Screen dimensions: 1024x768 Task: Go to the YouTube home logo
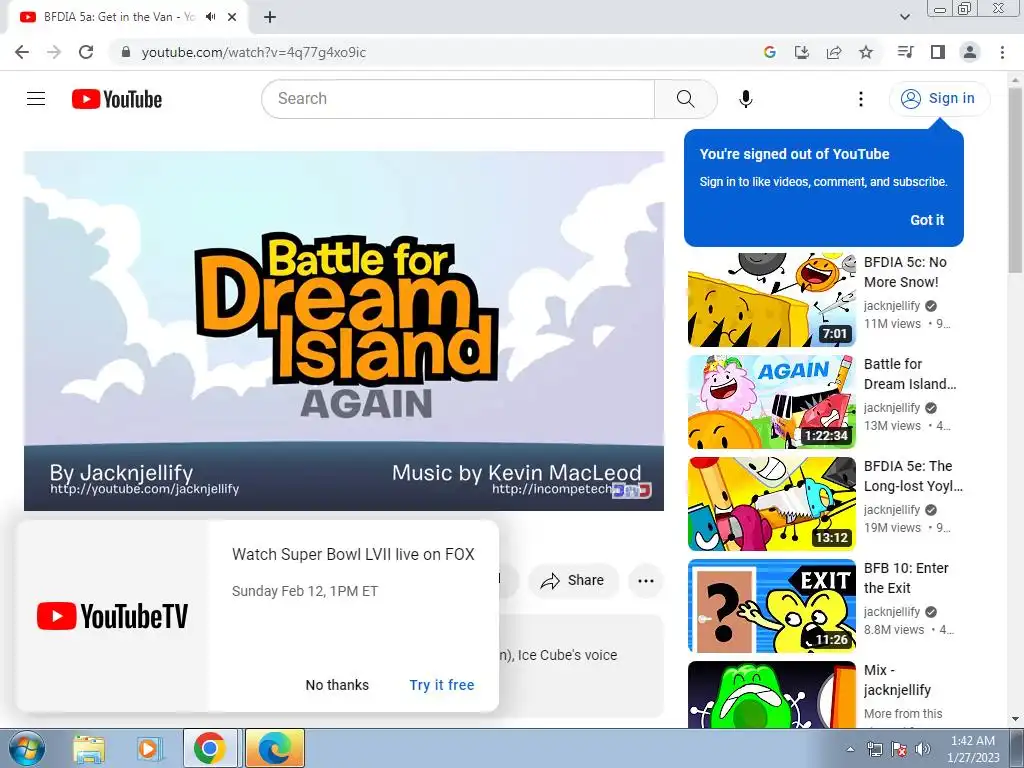(x=117, y=99)
